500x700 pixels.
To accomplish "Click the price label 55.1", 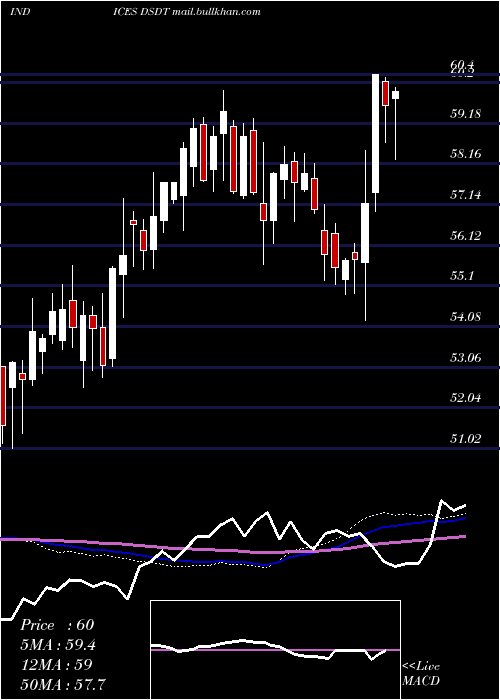I will [x=462, y=276].
